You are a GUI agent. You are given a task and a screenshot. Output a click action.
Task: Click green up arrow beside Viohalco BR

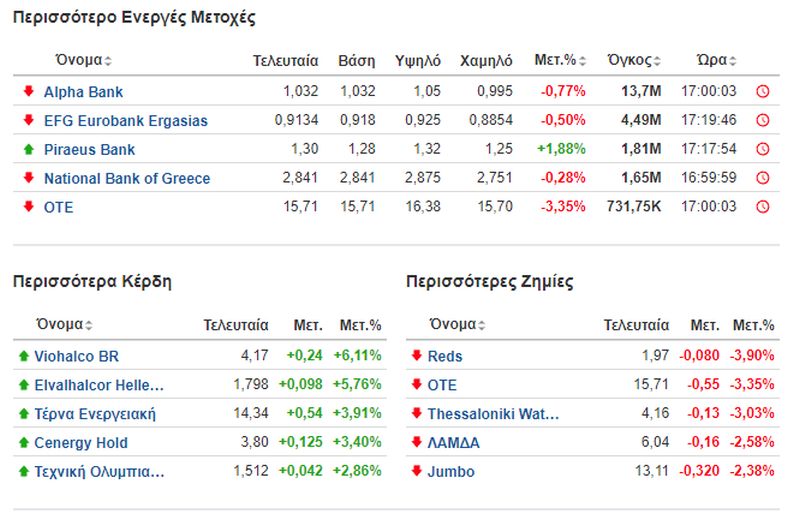coord(23,356)
